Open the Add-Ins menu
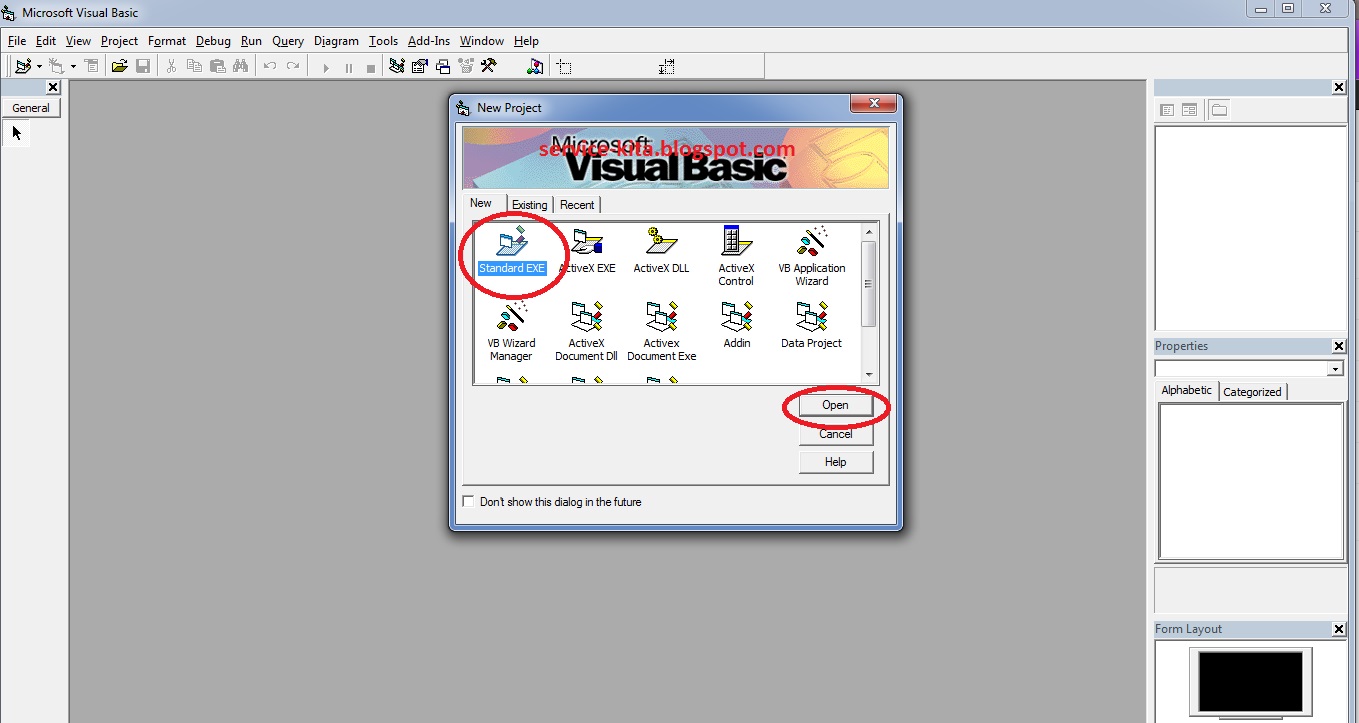The width and height of the screenshot is (1359, 723). [x=429, y=41]
